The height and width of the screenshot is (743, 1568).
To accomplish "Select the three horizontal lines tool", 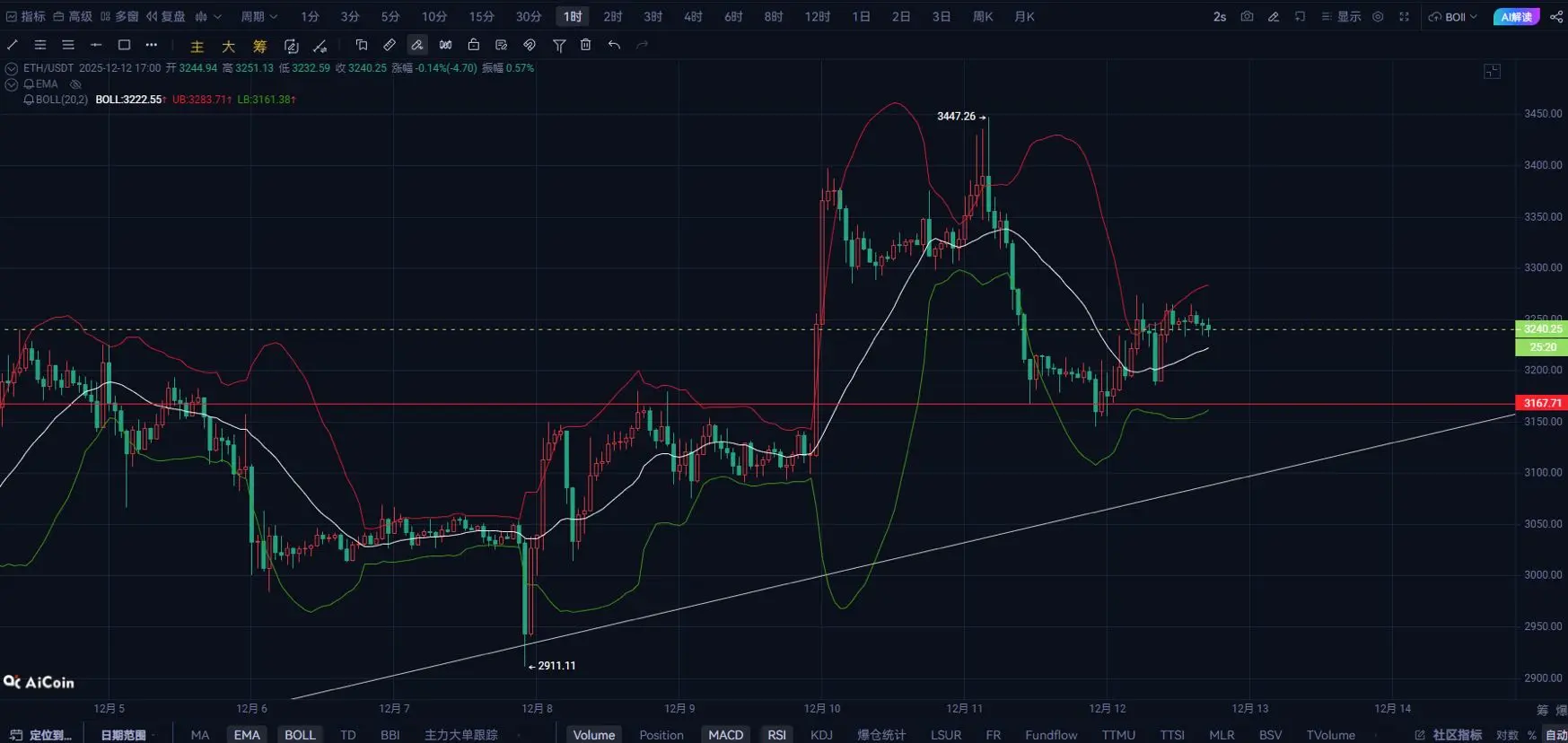I will point(68,45).
